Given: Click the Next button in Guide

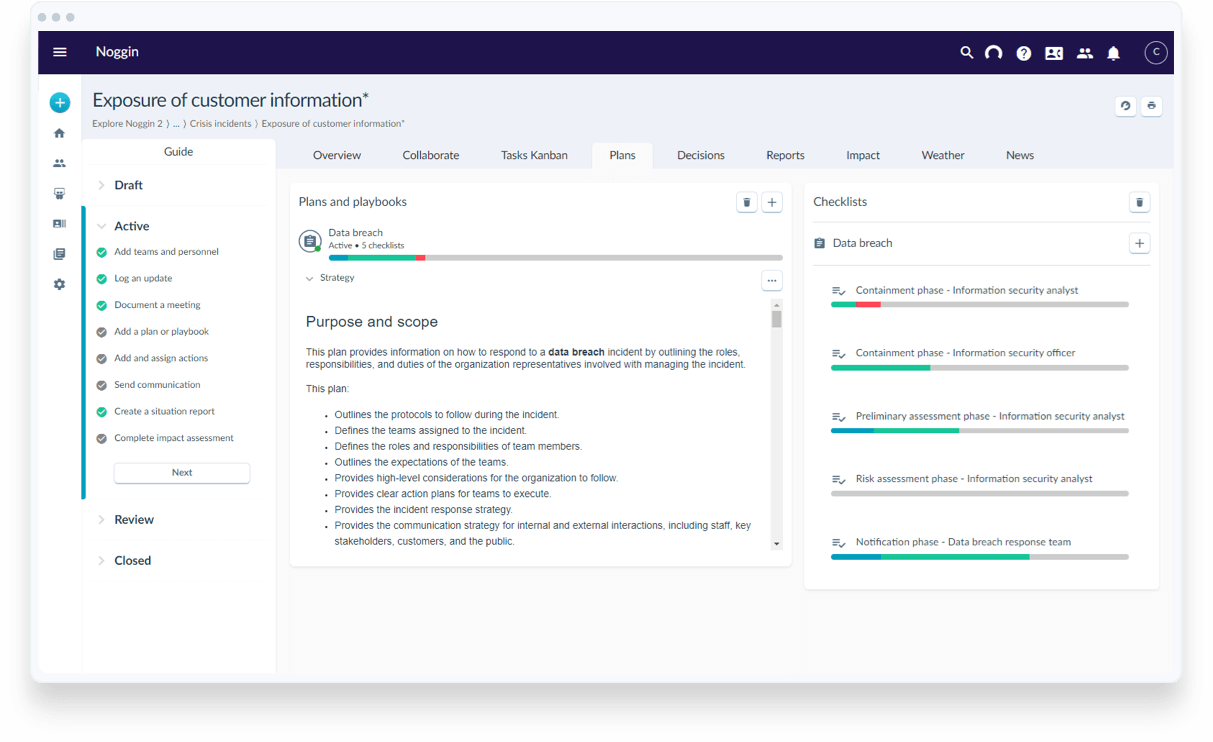Looking at the screenshot, I should tap(182, 473).
